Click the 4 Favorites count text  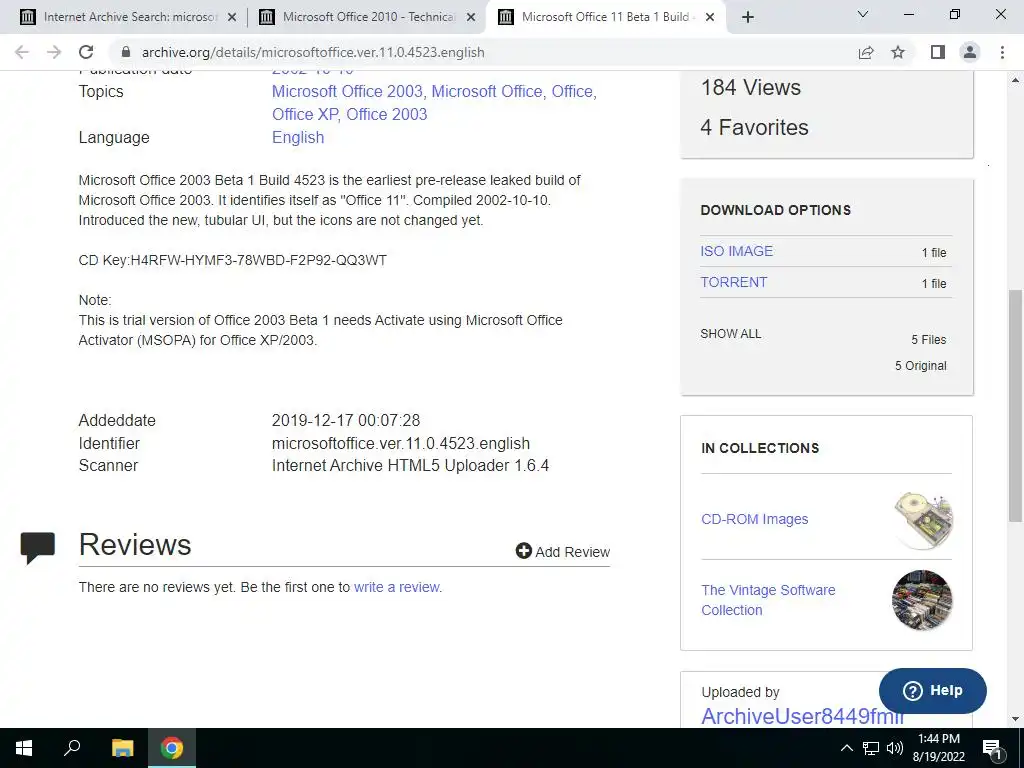click(754, 127)
